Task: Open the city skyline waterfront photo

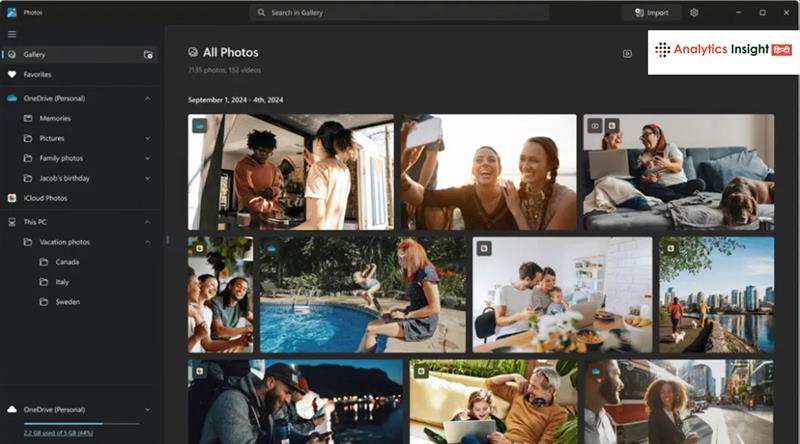Action: click(x=716, y=294)
